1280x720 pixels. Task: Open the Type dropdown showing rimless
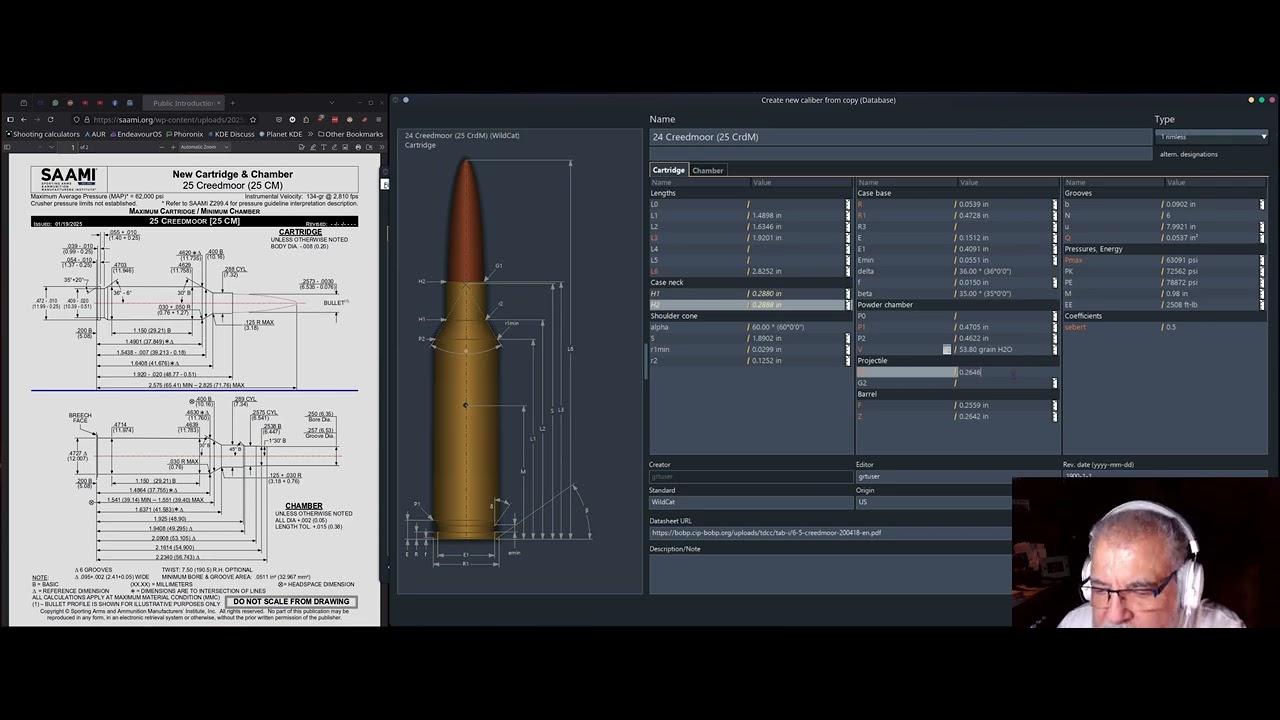1212,137
